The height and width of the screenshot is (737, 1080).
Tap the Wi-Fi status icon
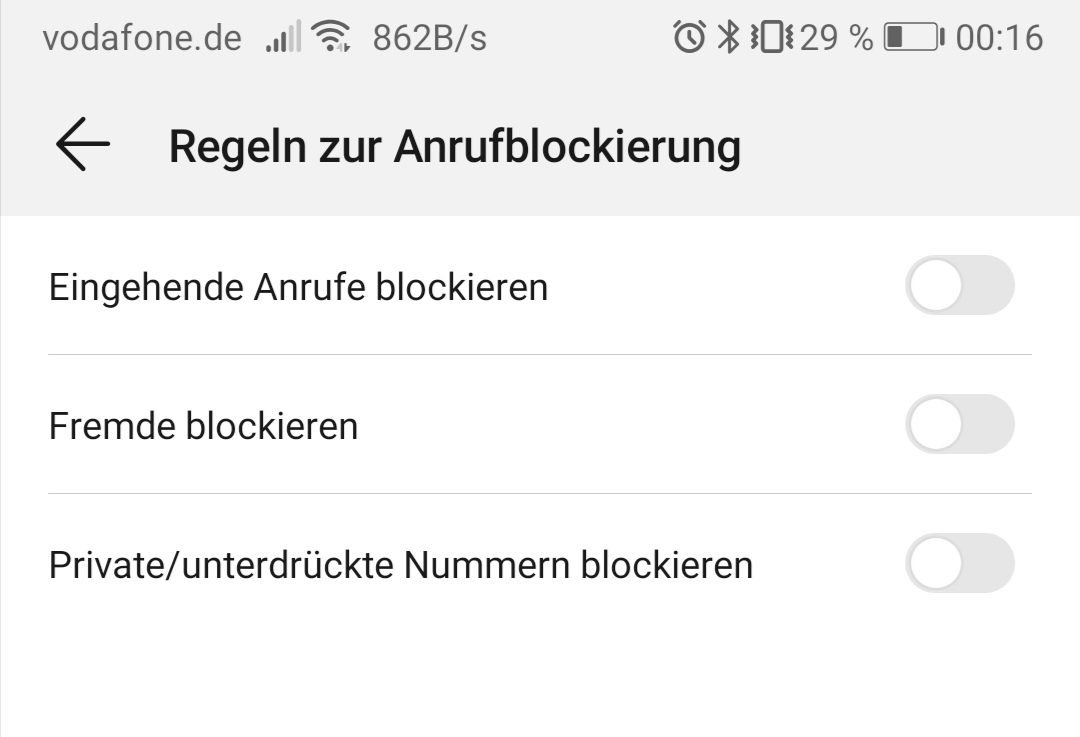click(x=330, y=38)
